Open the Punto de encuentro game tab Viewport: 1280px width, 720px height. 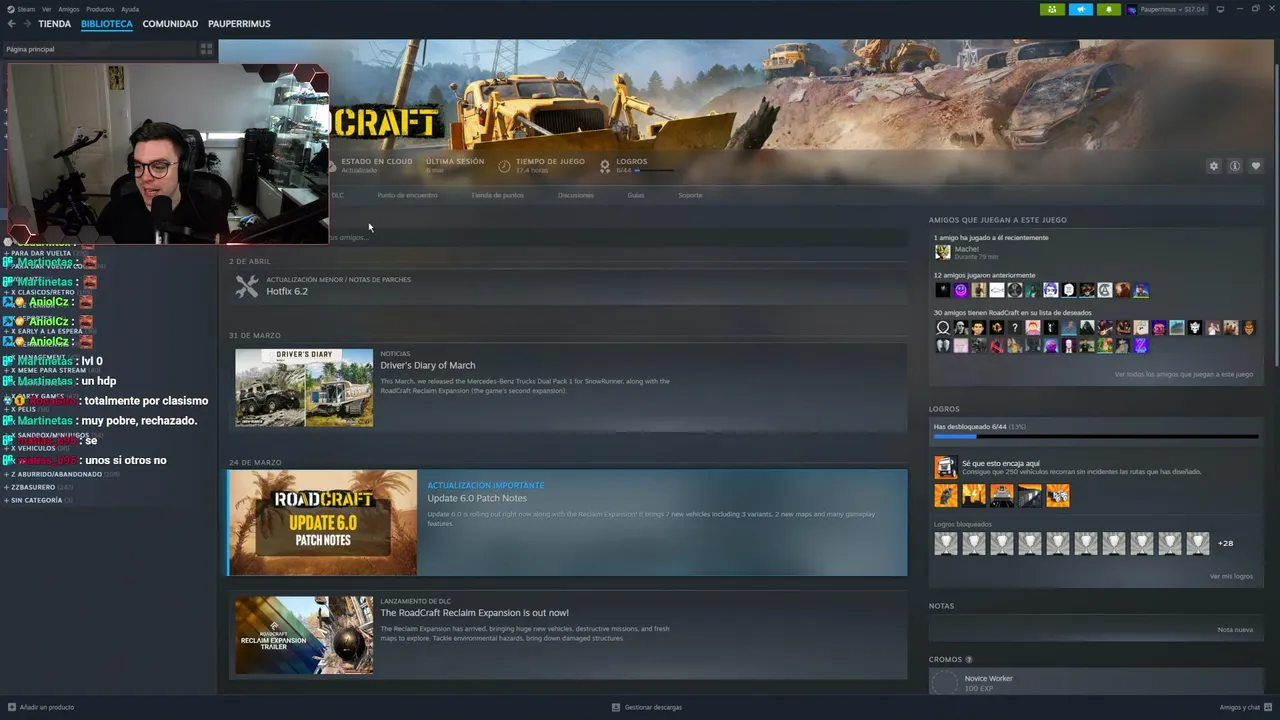tap(407, 195)
